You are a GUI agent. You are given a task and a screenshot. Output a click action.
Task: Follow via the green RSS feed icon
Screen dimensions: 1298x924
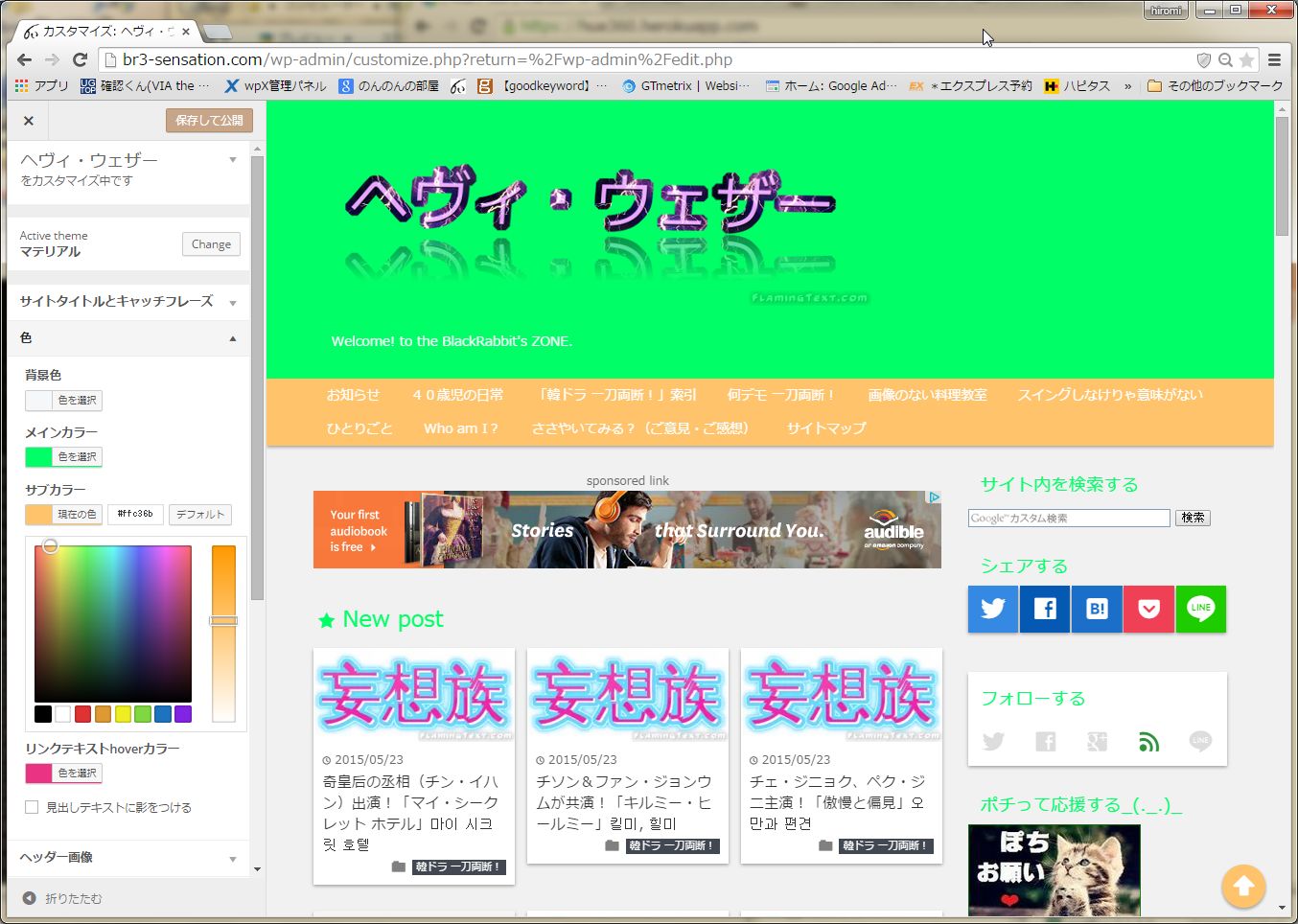1148,741
